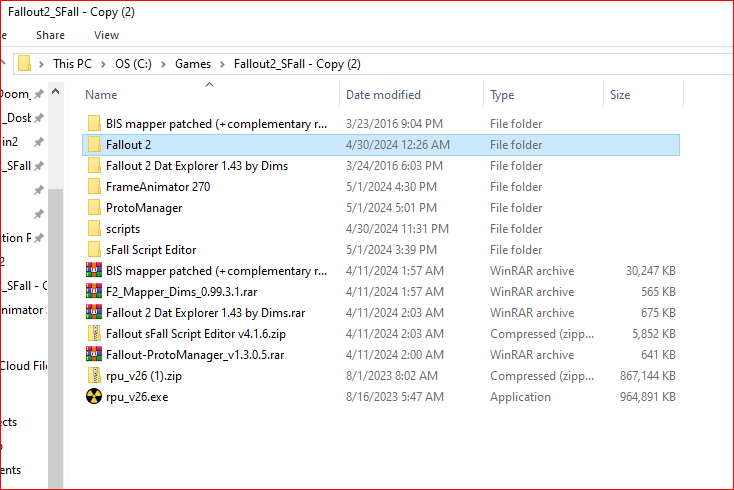Select the file name 'rpu_v26.exe'
Screen dimensions: 734x490
click(137, 397)
